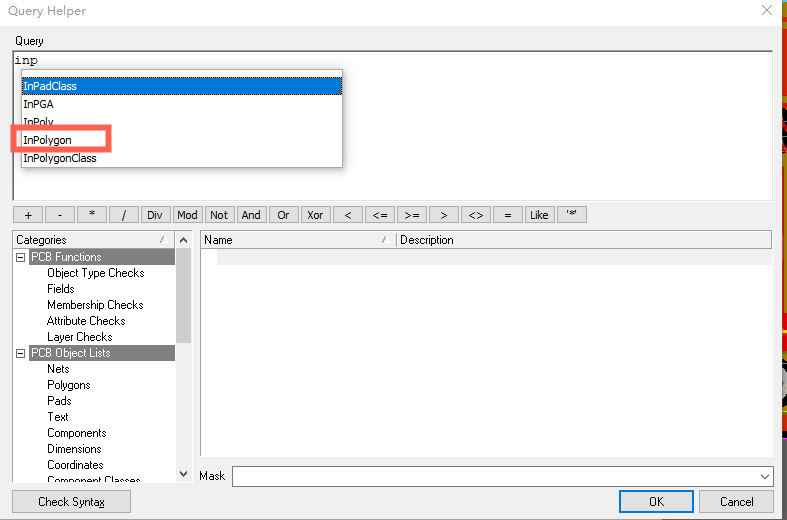
Task: Open the Mask dropdown list
Action: (765, 477)
